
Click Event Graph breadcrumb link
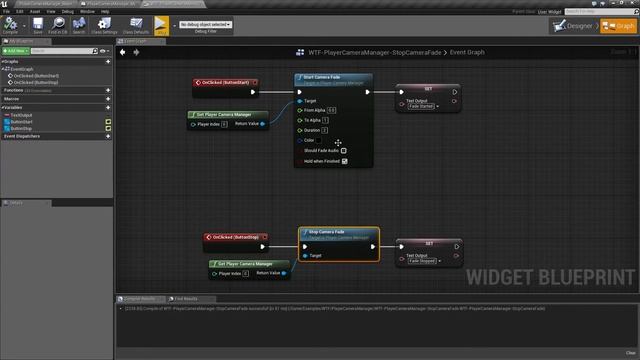click(467, 52)
